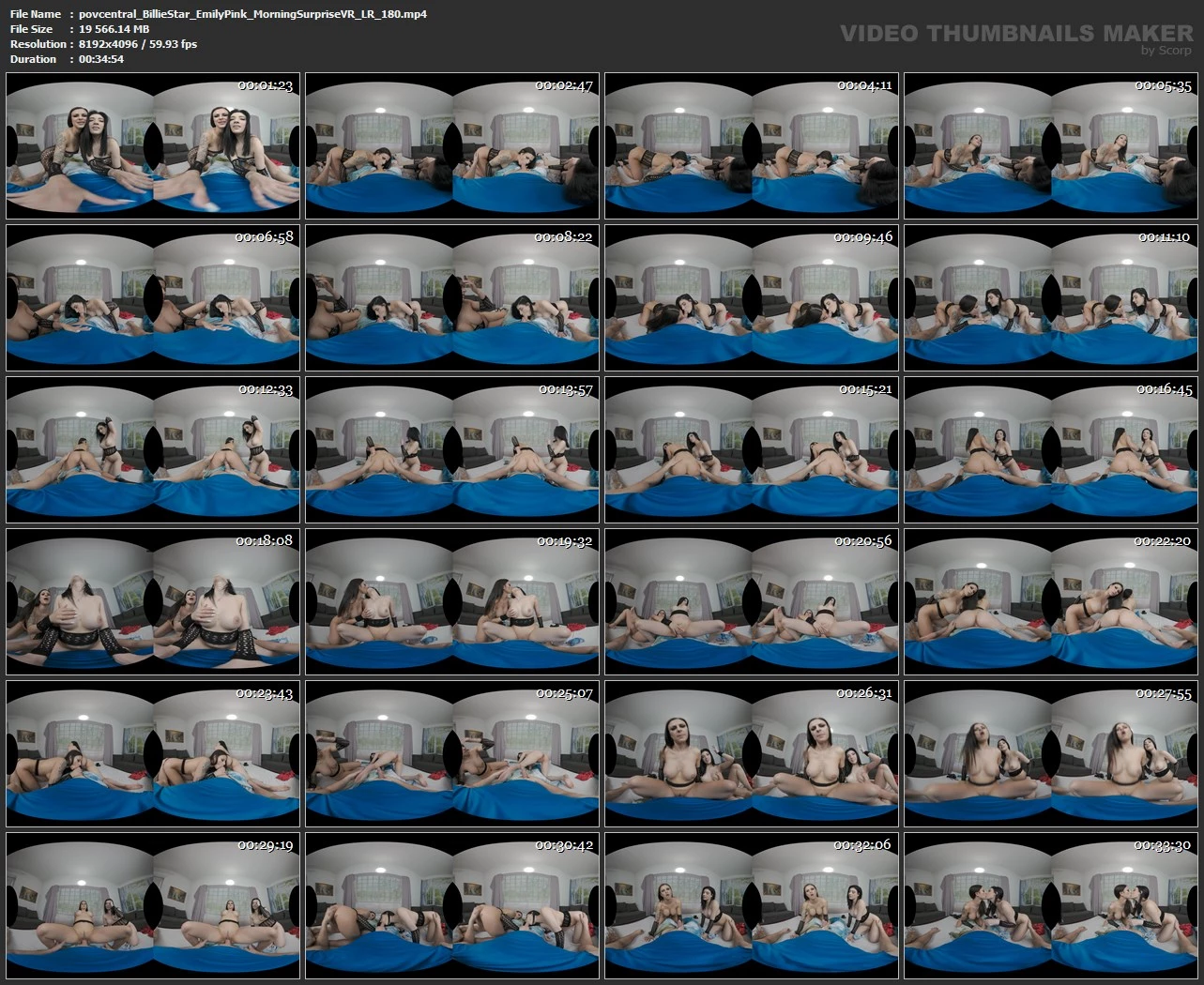Click the thumbnail at 00:29:19
The image size is (1204, 985).
click(x=153, y=905)
